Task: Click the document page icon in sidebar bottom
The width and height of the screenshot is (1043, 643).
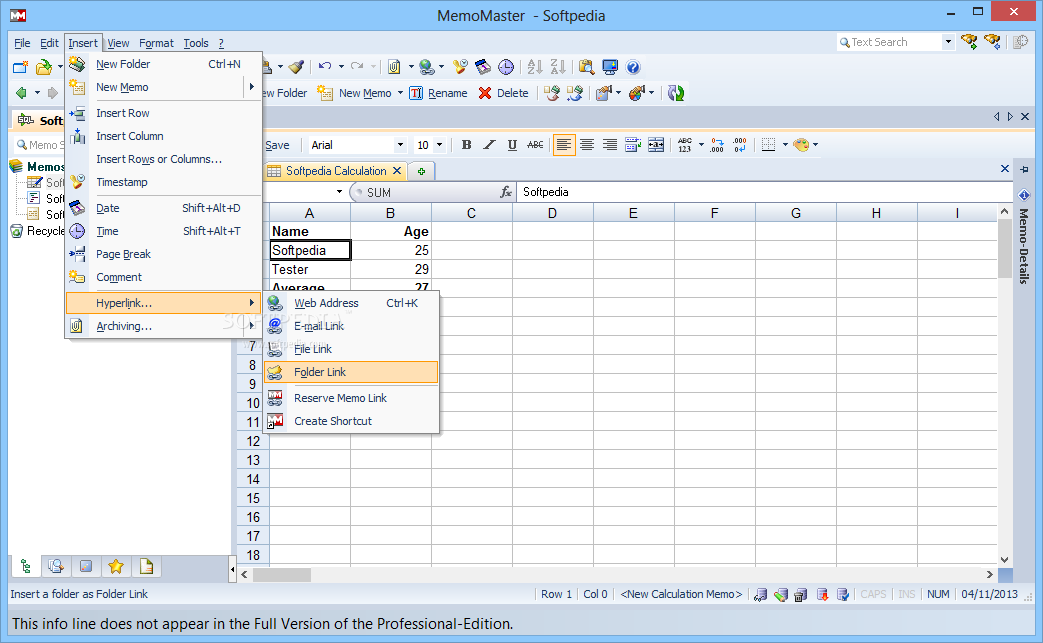Action: (x=146, y=567)
